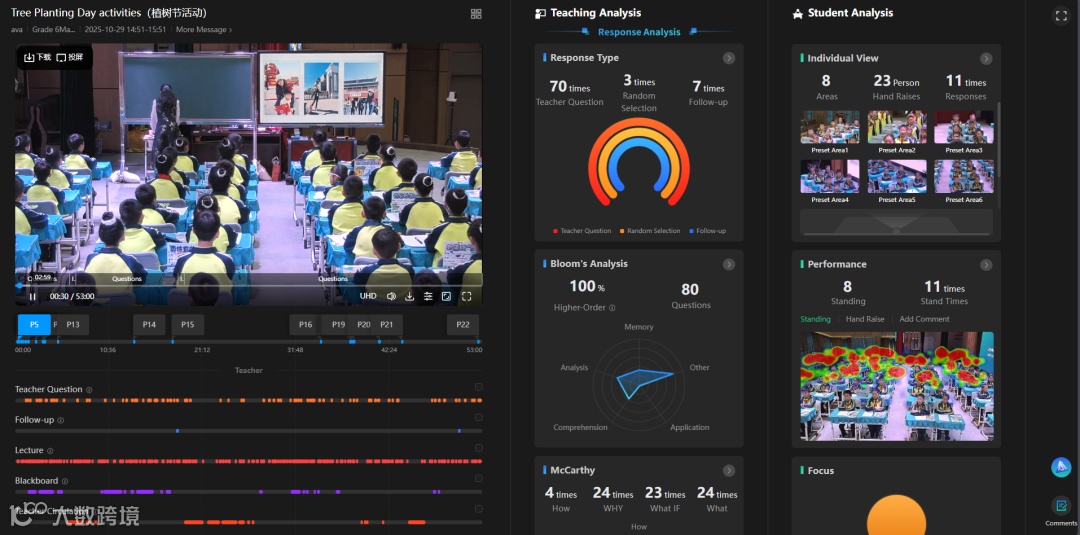Expand the Bloom's Analysis card arrow

click(729, 264)
